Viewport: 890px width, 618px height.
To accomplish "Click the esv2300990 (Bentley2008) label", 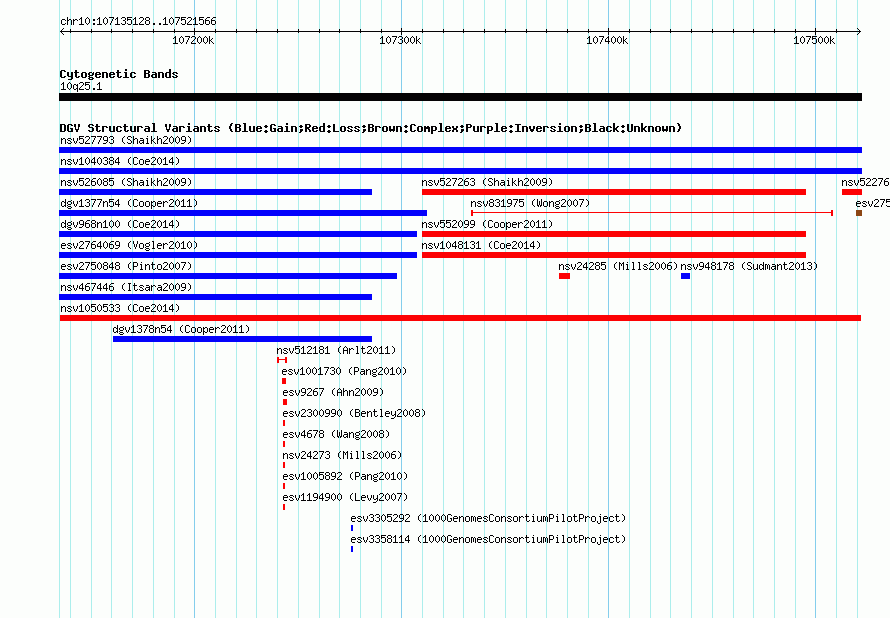I will (x=354, y=413).
